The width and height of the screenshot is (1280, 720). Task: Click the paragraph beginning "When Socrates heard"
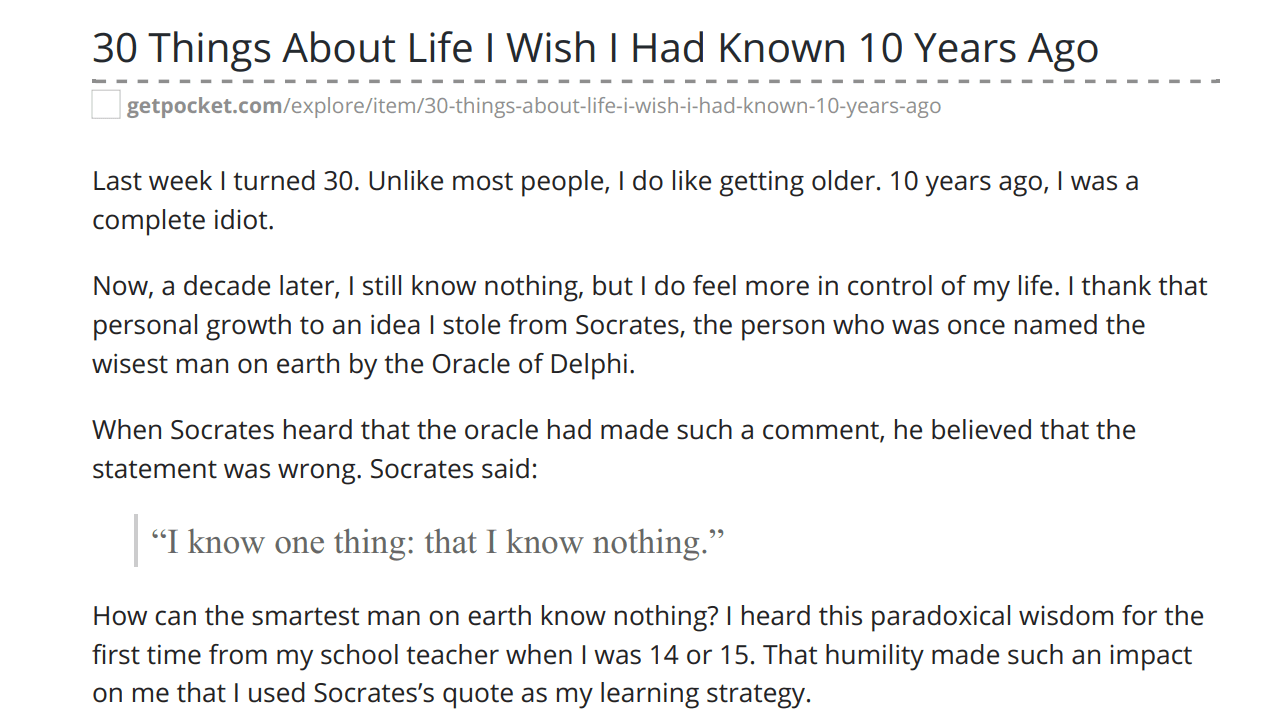614,449
